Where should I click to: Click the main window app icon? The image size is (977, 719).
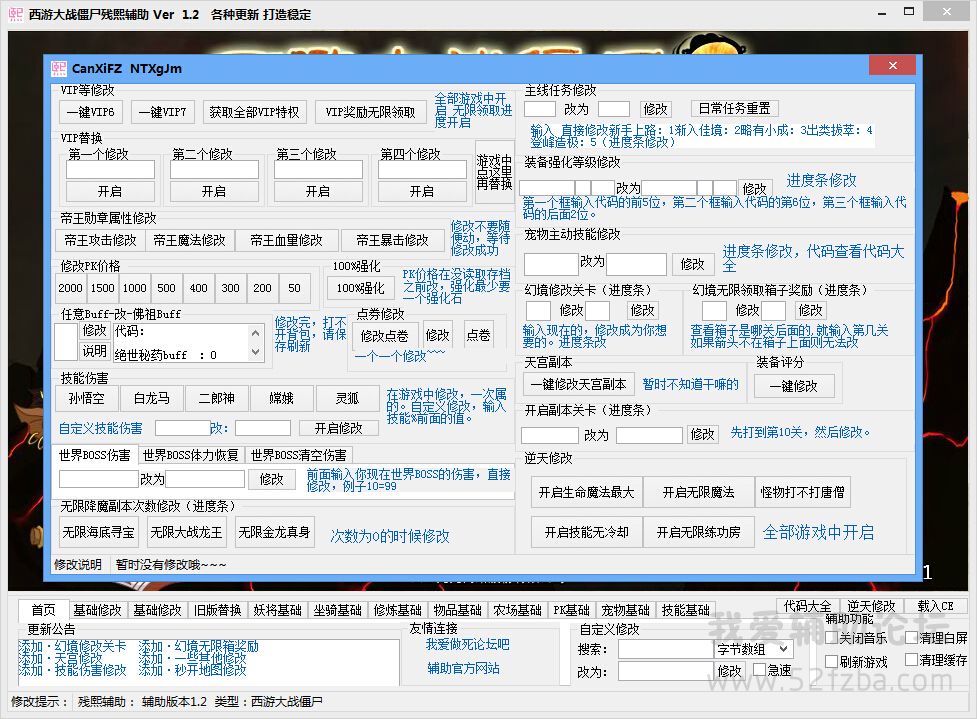tap(15, 14)
